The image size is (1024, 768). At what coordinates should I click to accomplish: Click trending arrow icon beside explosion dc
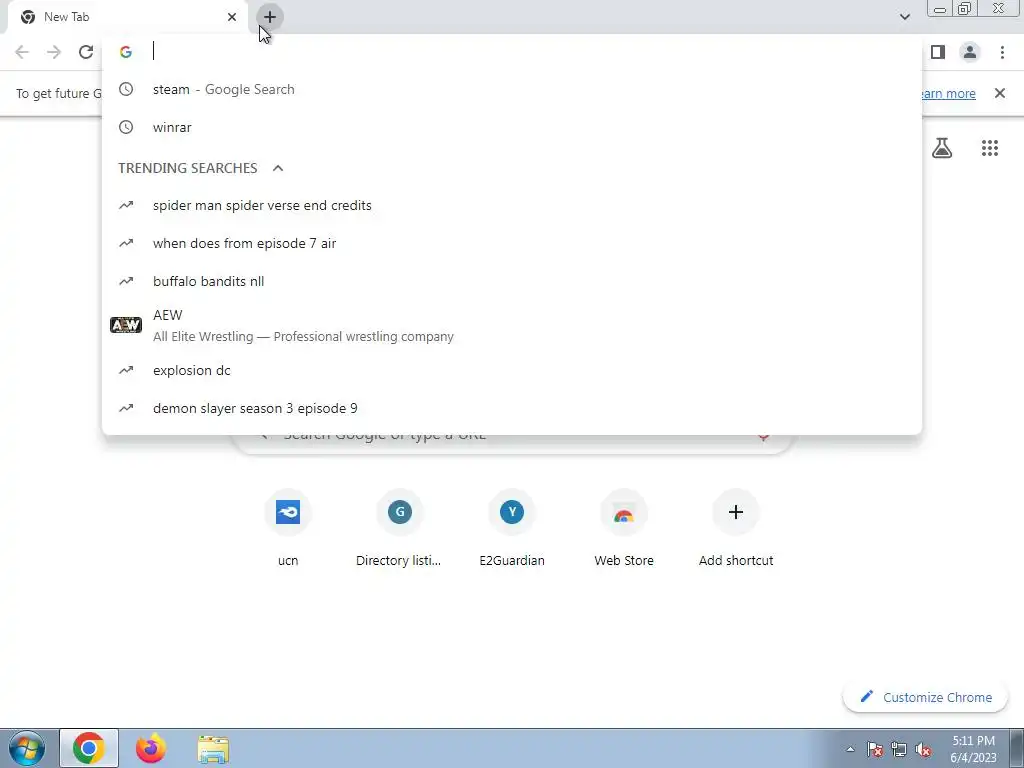coord(126,370)
